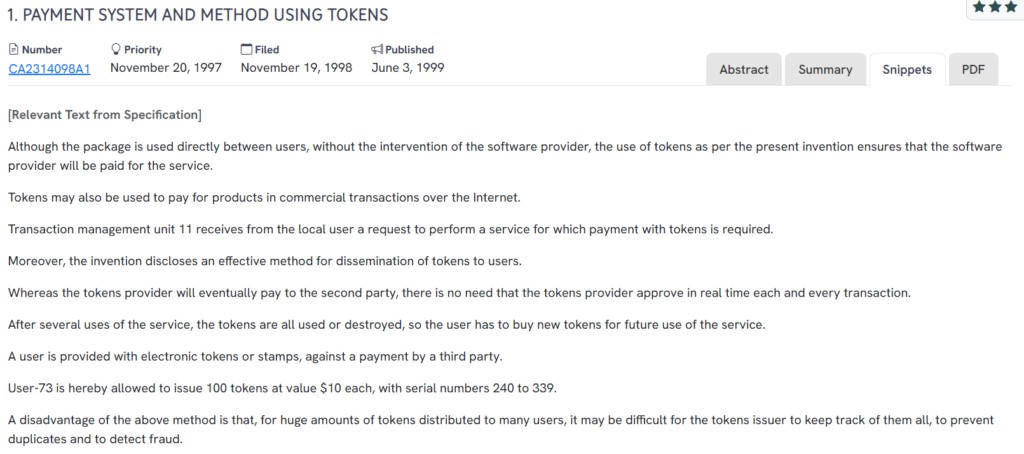Click the Published megaphone icon
Screen dimensions: 1024x454
pos(377,49)
